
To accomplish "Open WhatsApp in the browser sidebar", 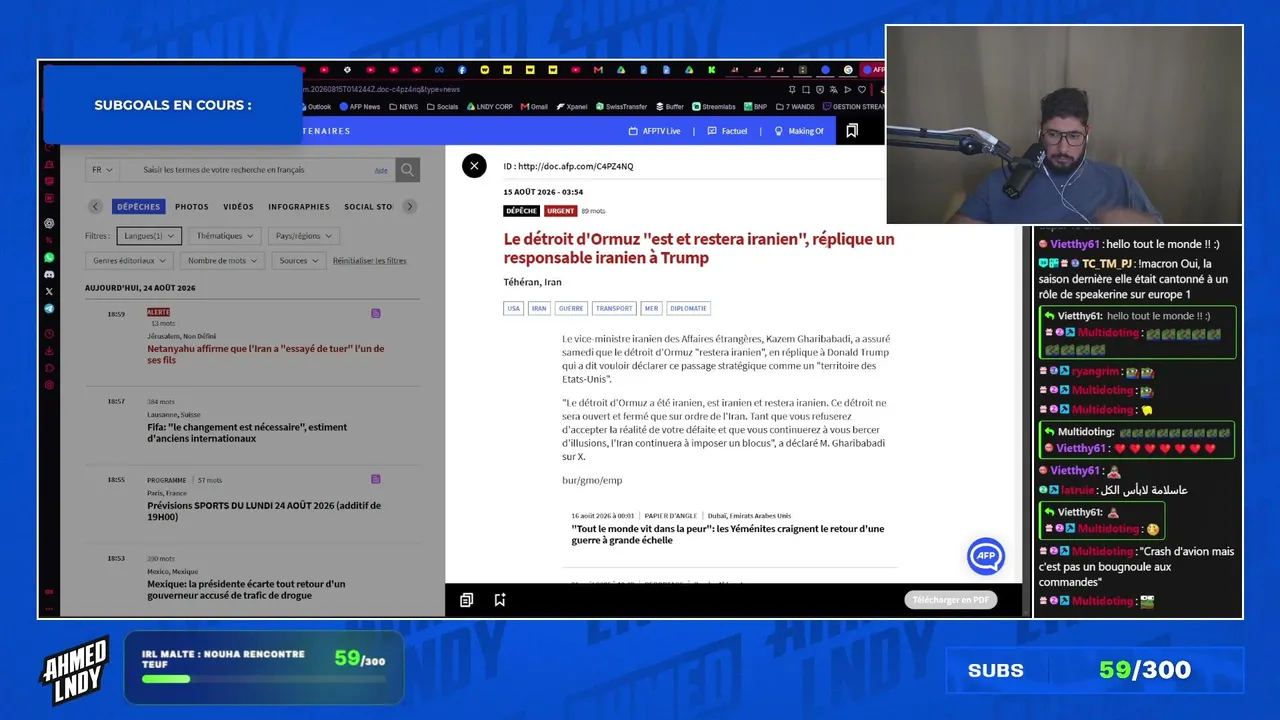I will point(49,257).
